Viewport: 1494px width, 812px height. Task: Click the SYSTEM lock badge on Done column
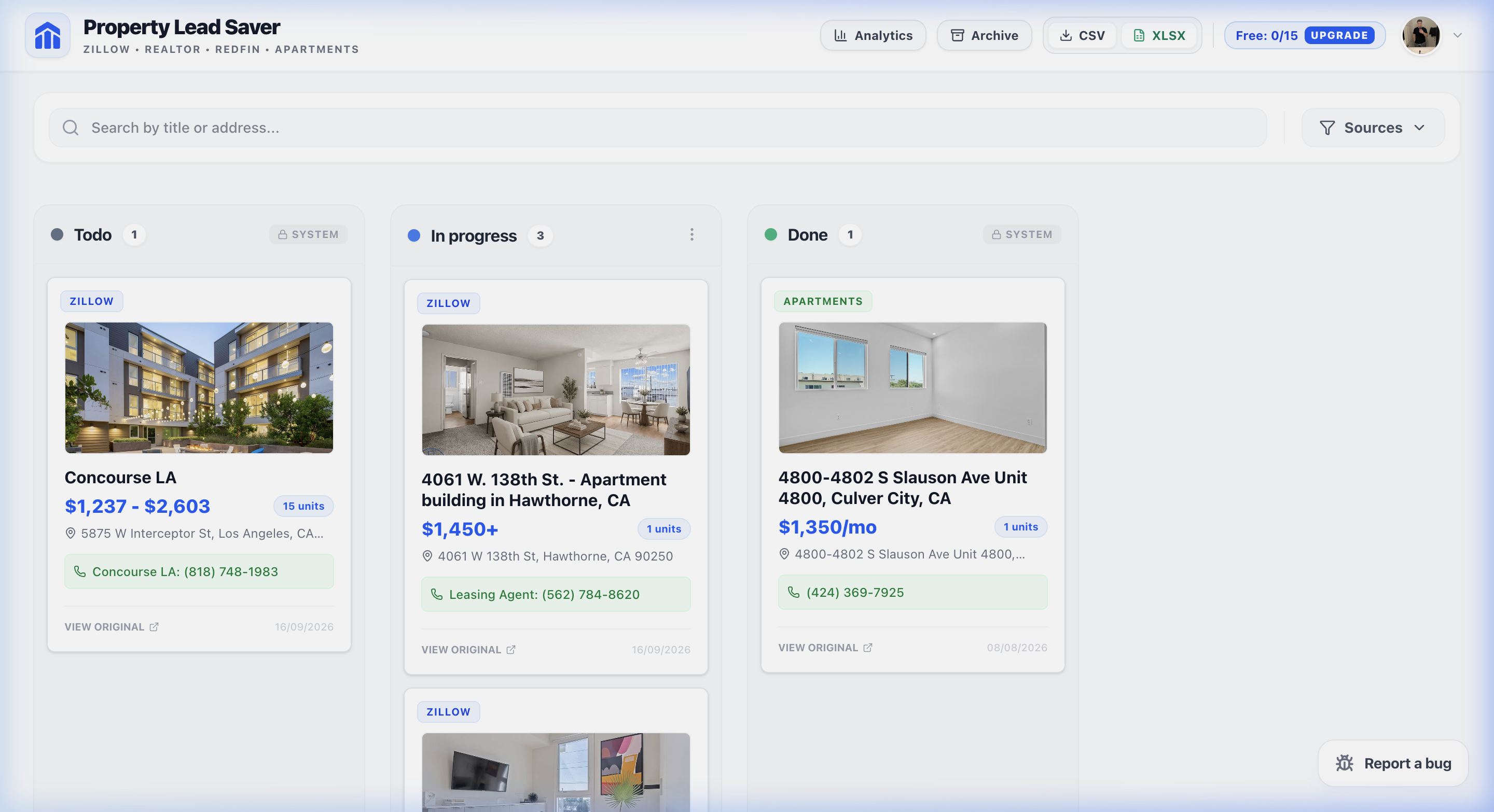(1022, 235)
